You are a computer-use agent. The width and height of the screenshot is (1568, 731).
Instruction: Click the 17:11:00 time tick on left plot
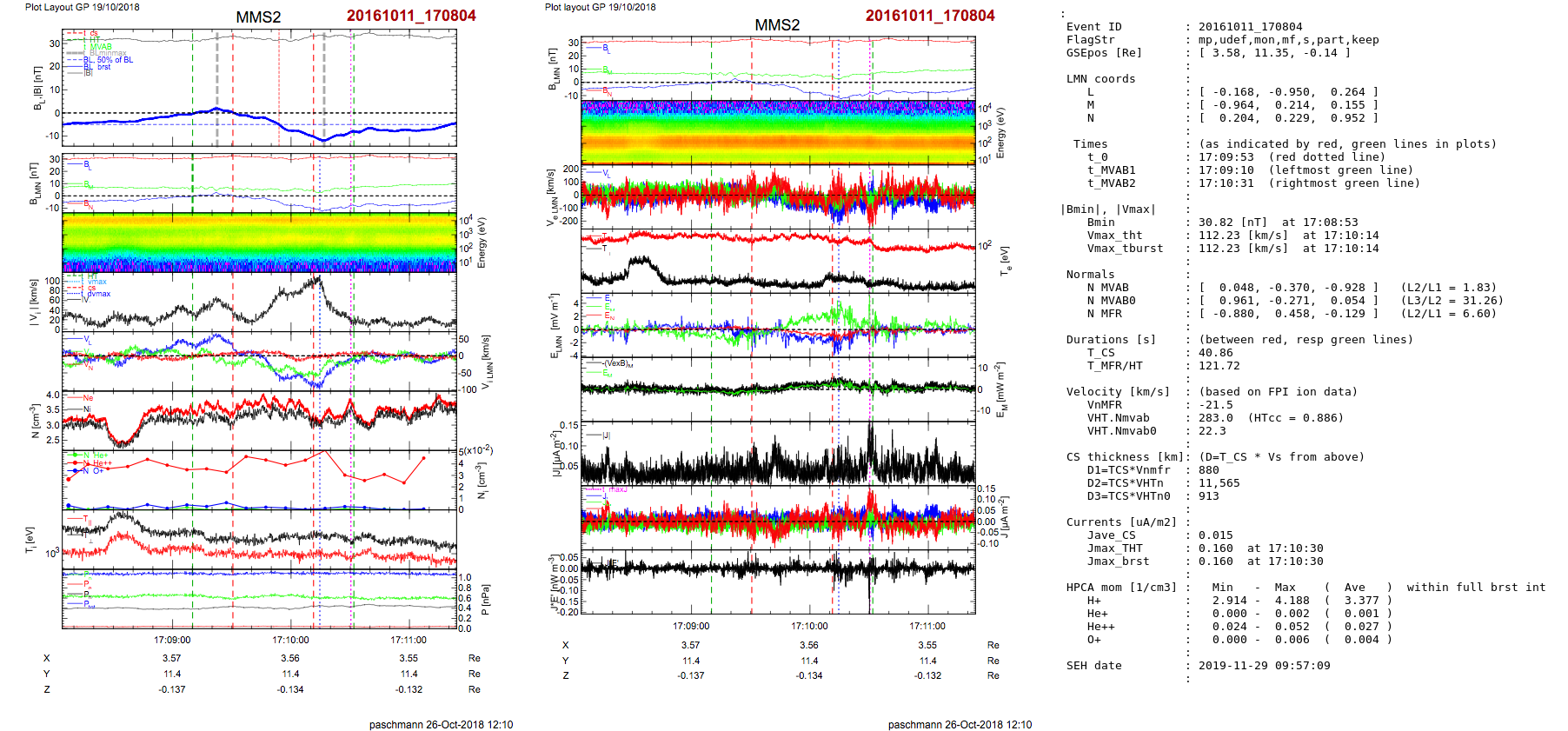(409, 640)
